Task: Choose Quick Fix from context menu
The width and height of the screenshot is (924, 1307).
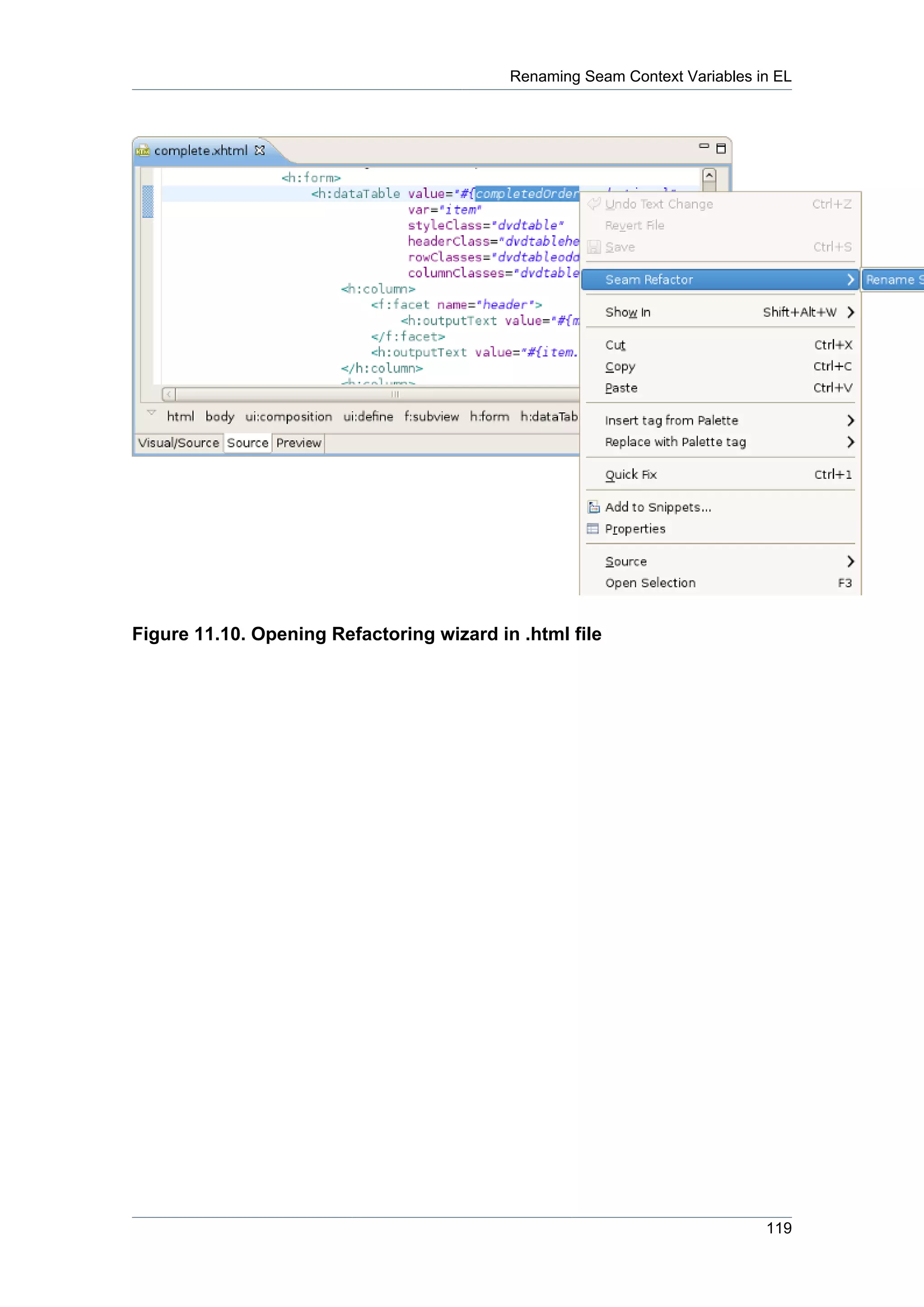Action: point(720,474)
